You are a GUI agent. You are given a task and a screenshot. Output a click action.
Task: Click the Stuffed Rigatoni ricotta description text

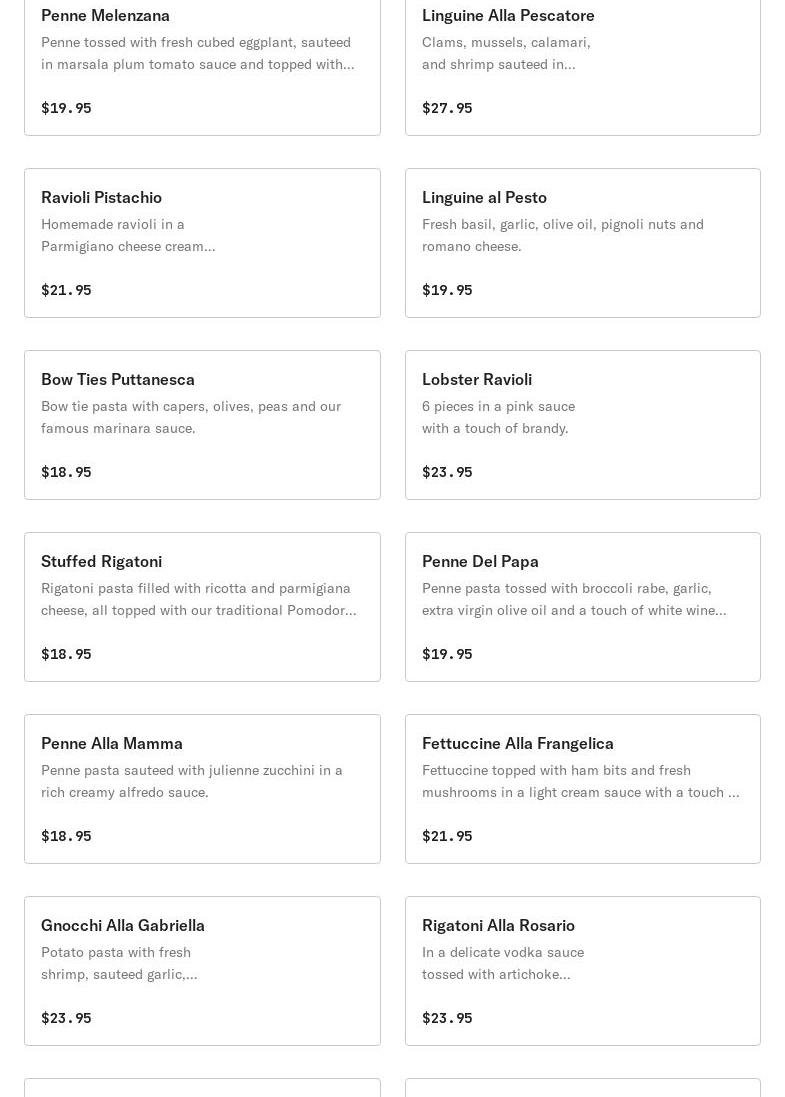pyautogui.click(x=198, y=599)
